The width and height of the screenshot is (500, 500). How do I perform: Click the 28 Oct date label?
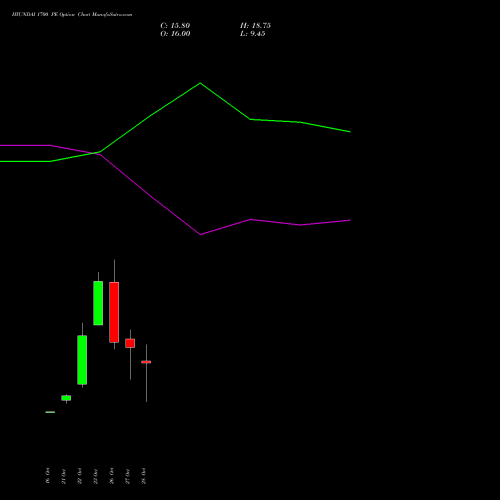(143, 476)
